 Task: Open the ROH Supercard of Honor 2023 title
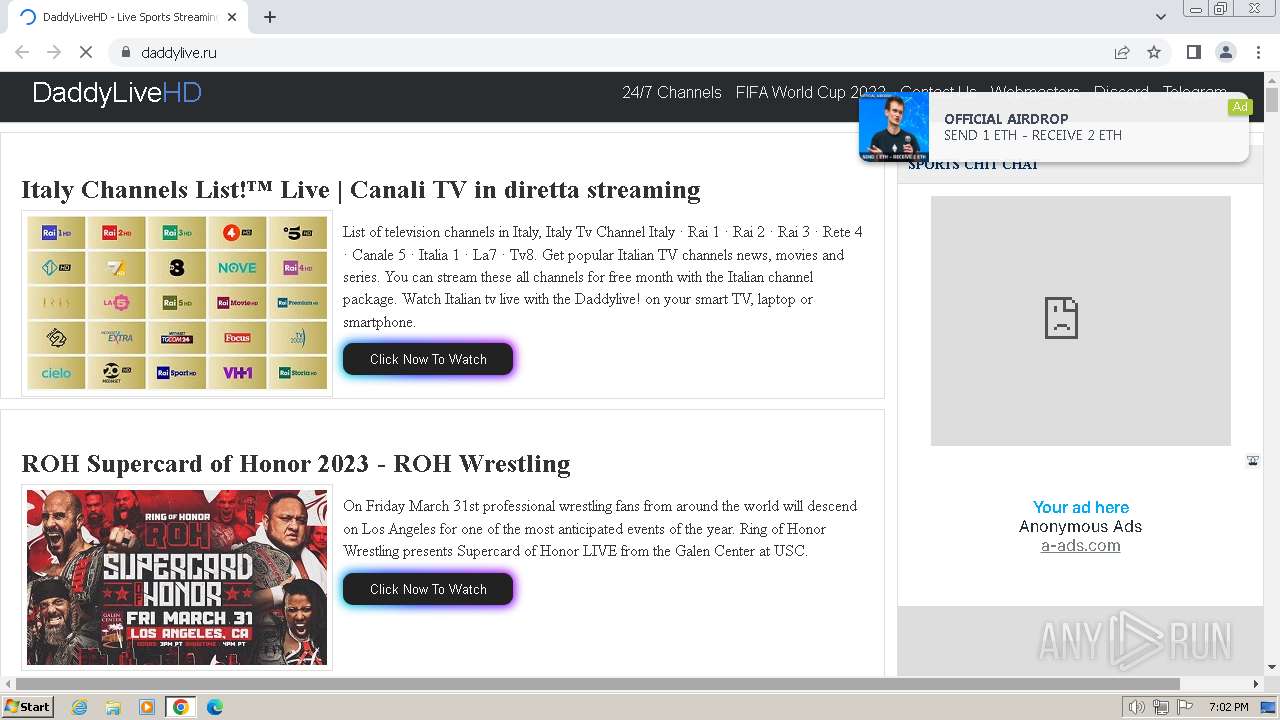[296, 464]
